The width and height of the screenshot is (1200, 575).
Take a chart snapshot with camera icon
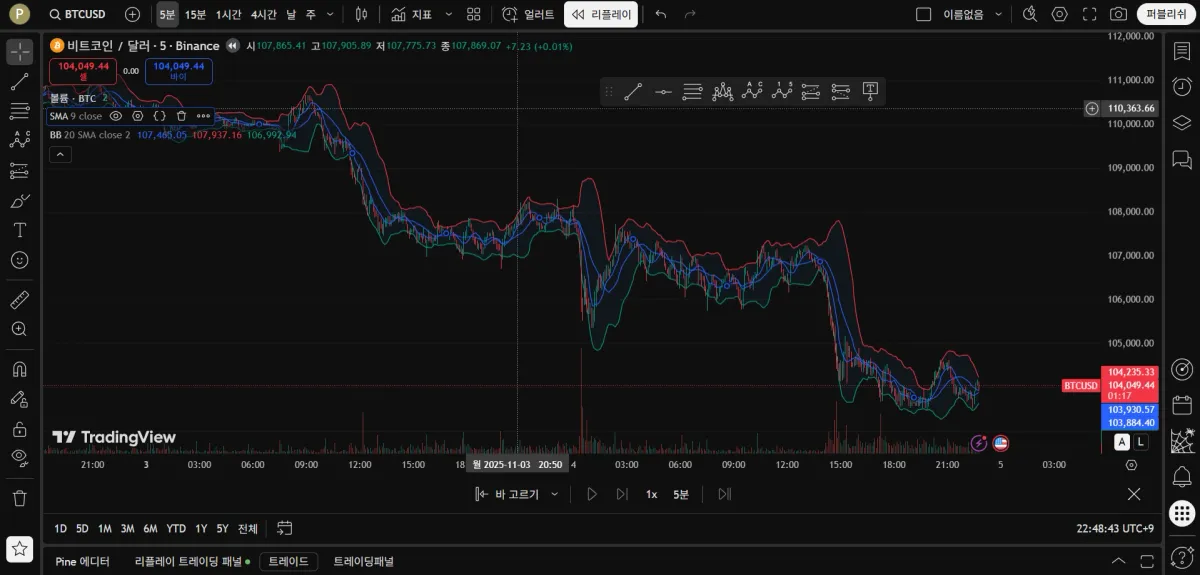(x=1119, y=14)
